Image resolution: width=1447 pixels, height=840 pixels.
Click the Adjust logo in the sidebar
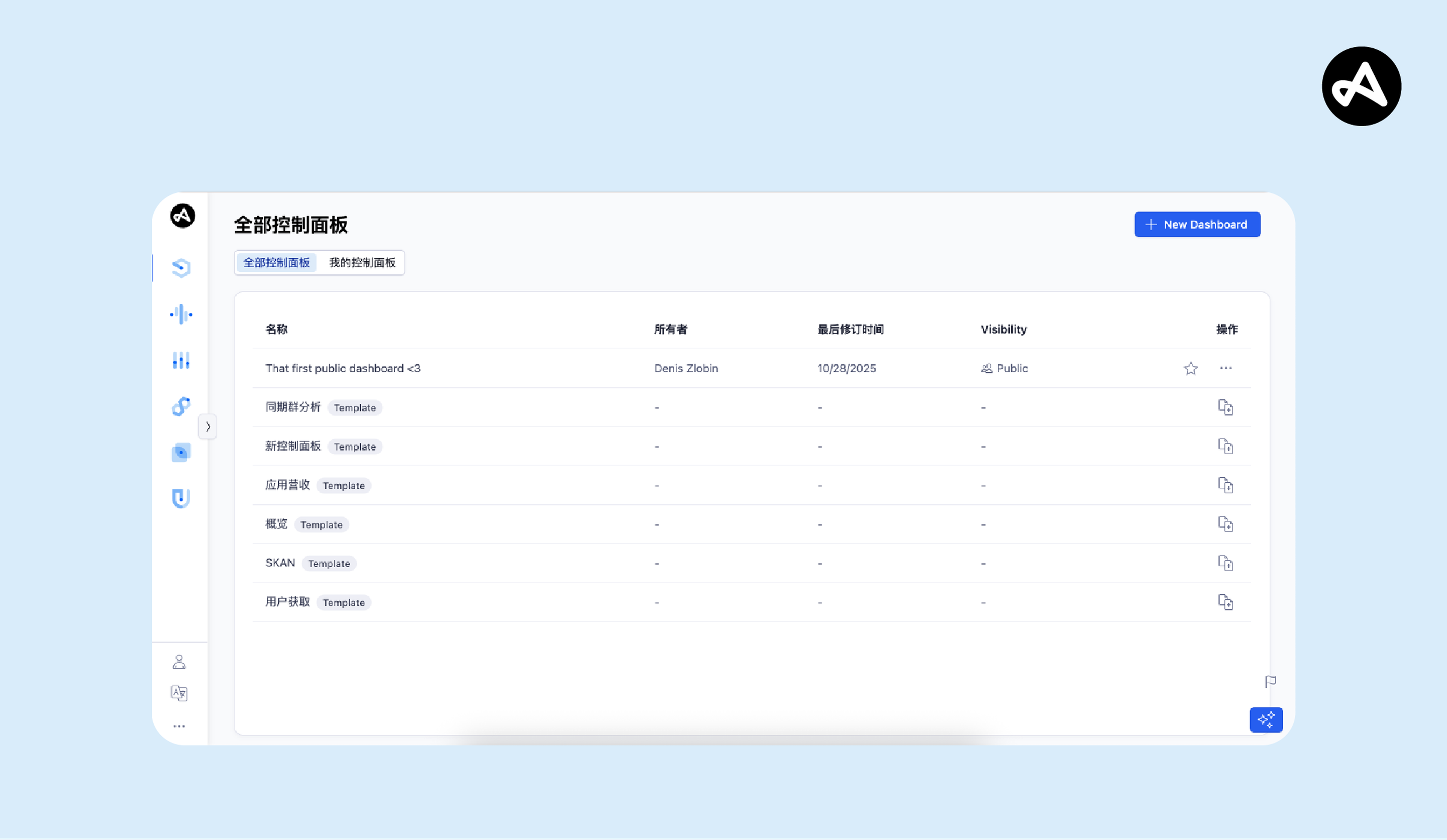pyautogui.click(x=182, y=216)
